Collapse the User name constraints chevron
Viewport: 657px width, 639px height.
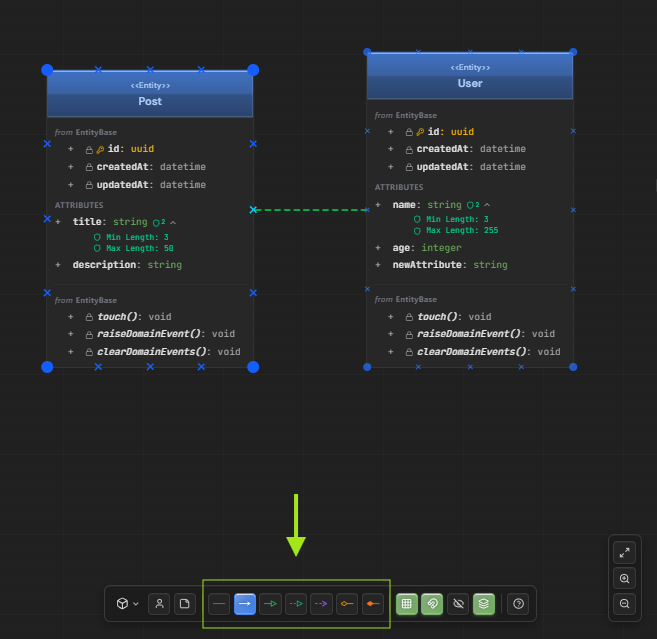tap(487, 205)
